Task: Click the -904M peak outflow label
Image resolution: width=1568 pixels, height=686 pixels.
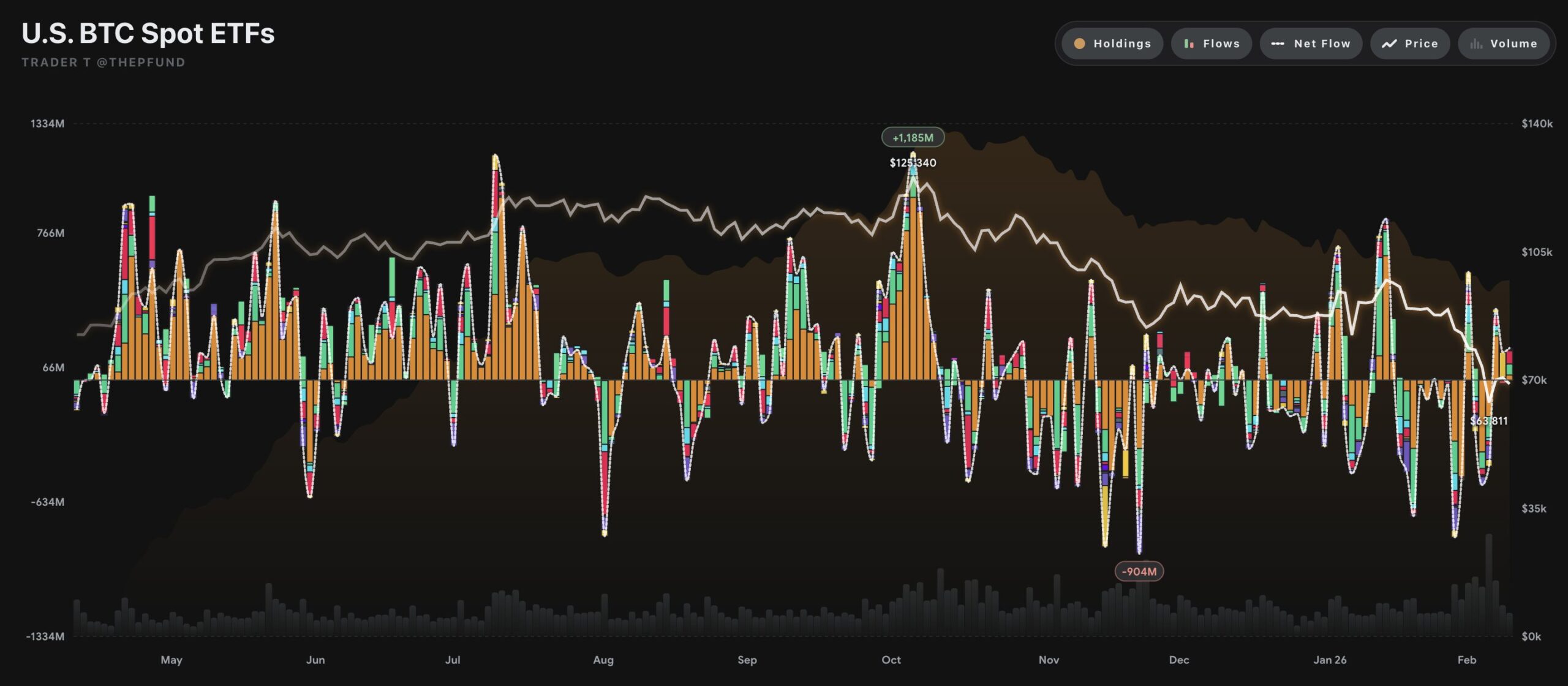Action: coord(1139,571)
